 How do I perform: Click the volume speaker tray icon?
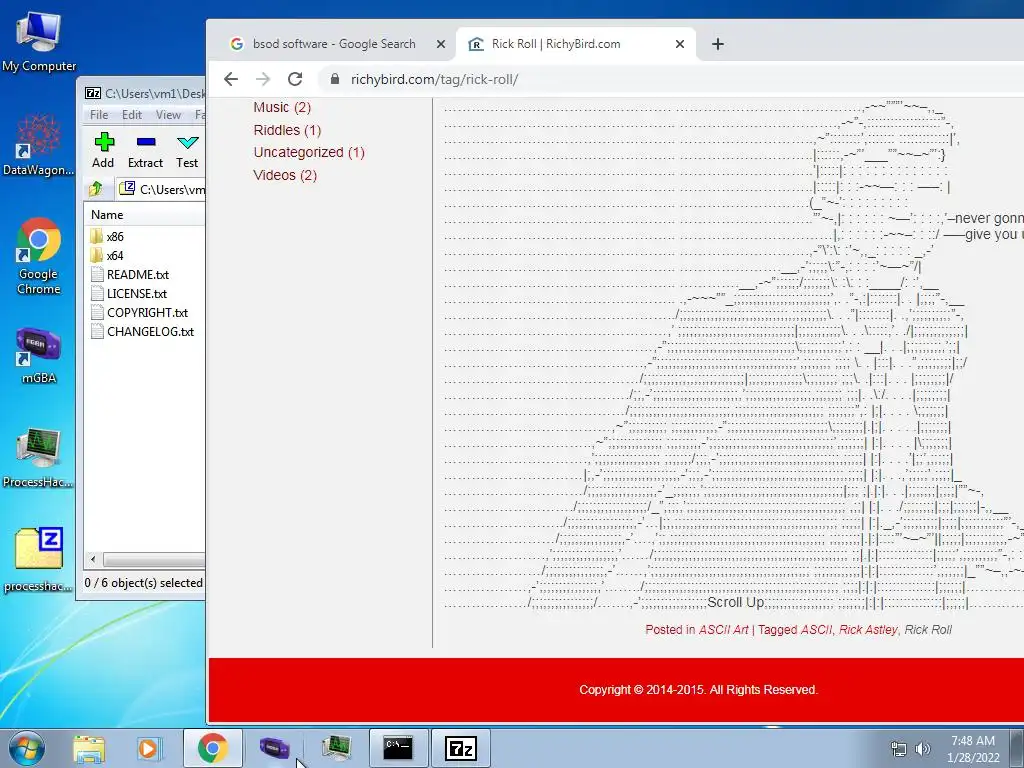point(923,749)
